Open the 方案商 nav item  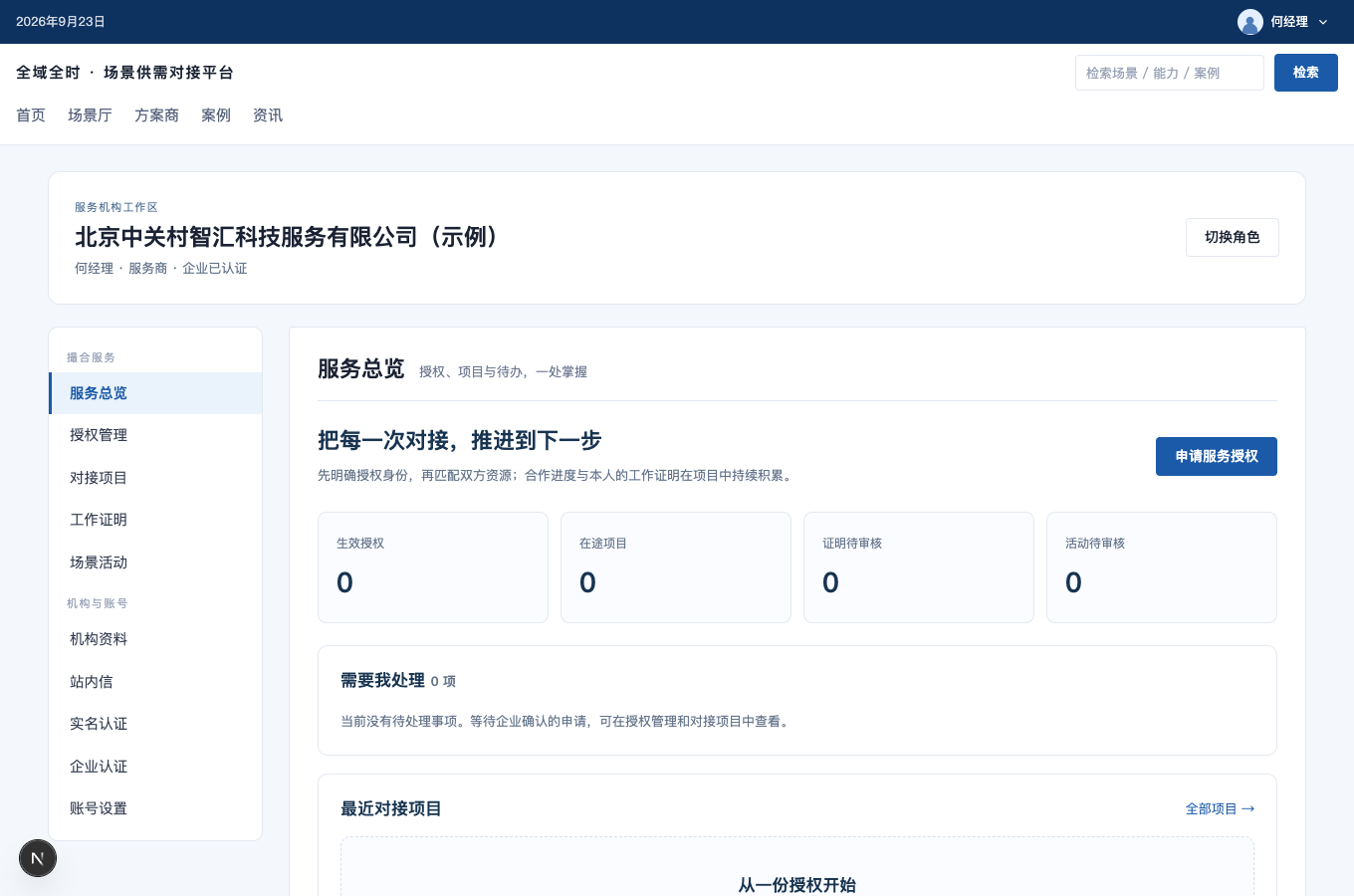pyautogui.click(x=156, y=115)
